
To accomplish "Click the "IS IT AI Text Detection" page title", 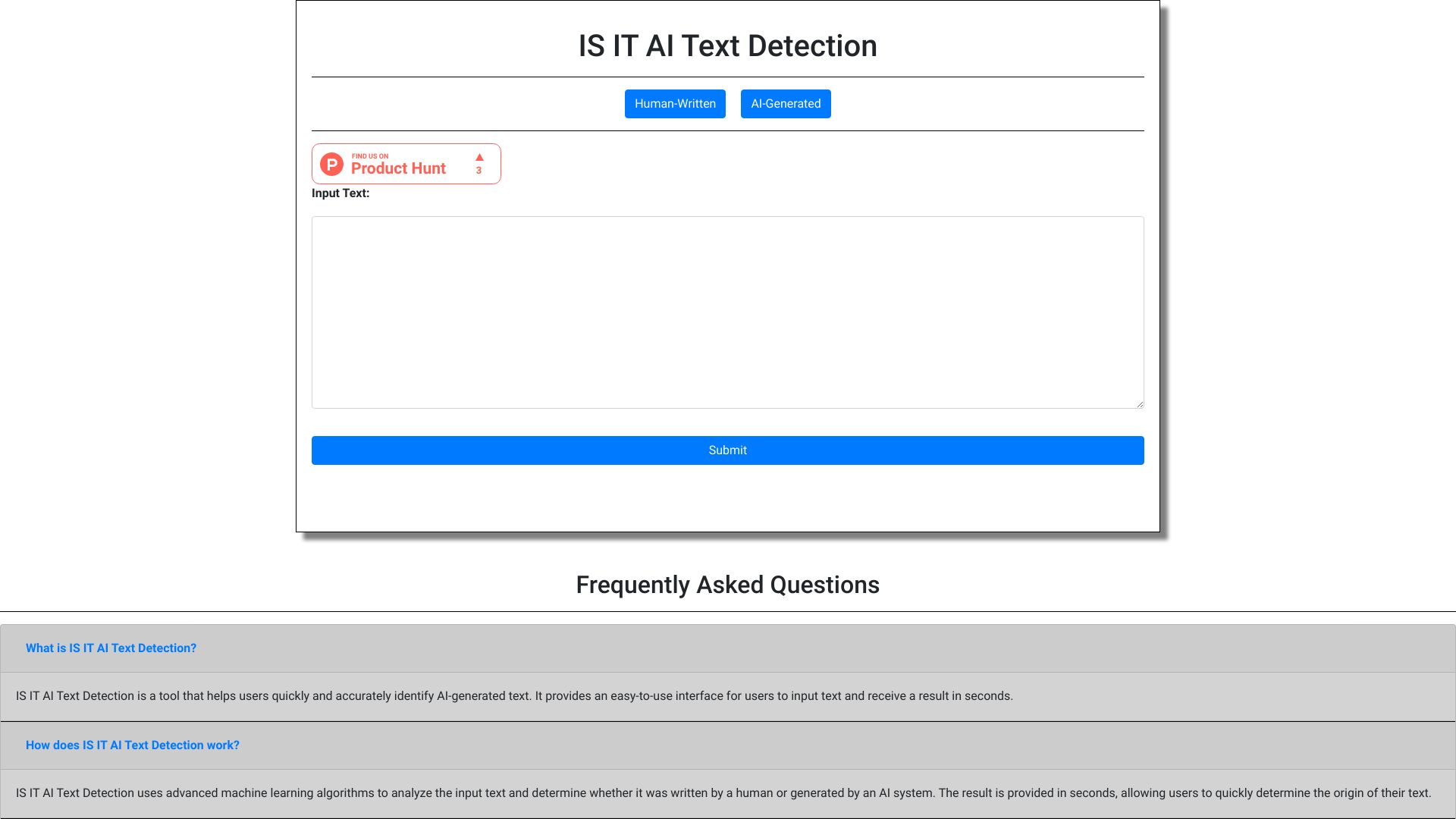I will (x=726, y=45).
